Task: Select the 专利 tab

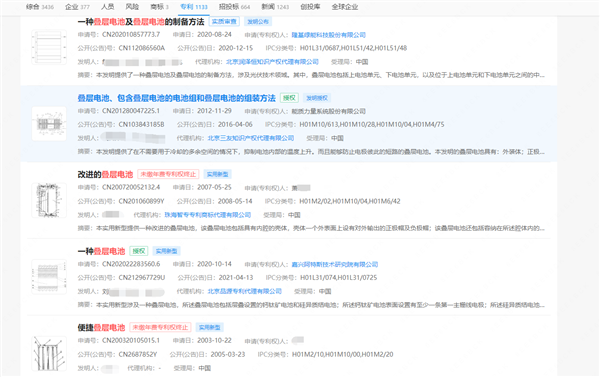Action: tap(194, 7)
